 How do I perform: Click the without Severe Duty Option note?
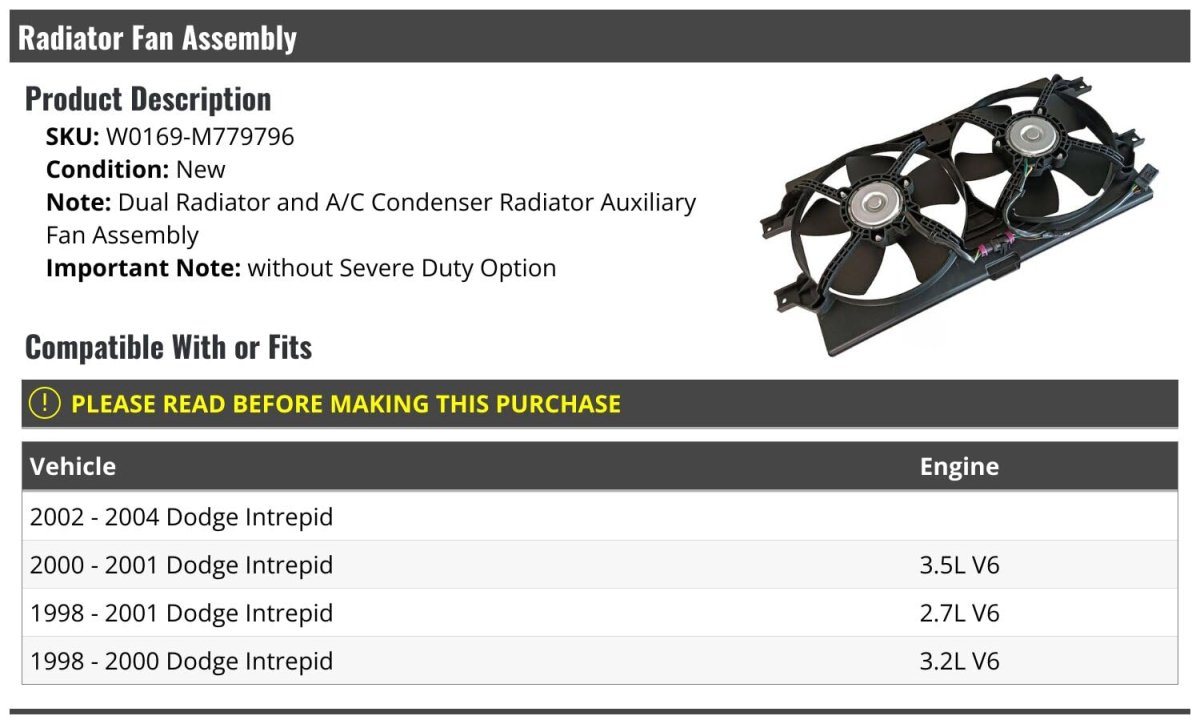402,268
